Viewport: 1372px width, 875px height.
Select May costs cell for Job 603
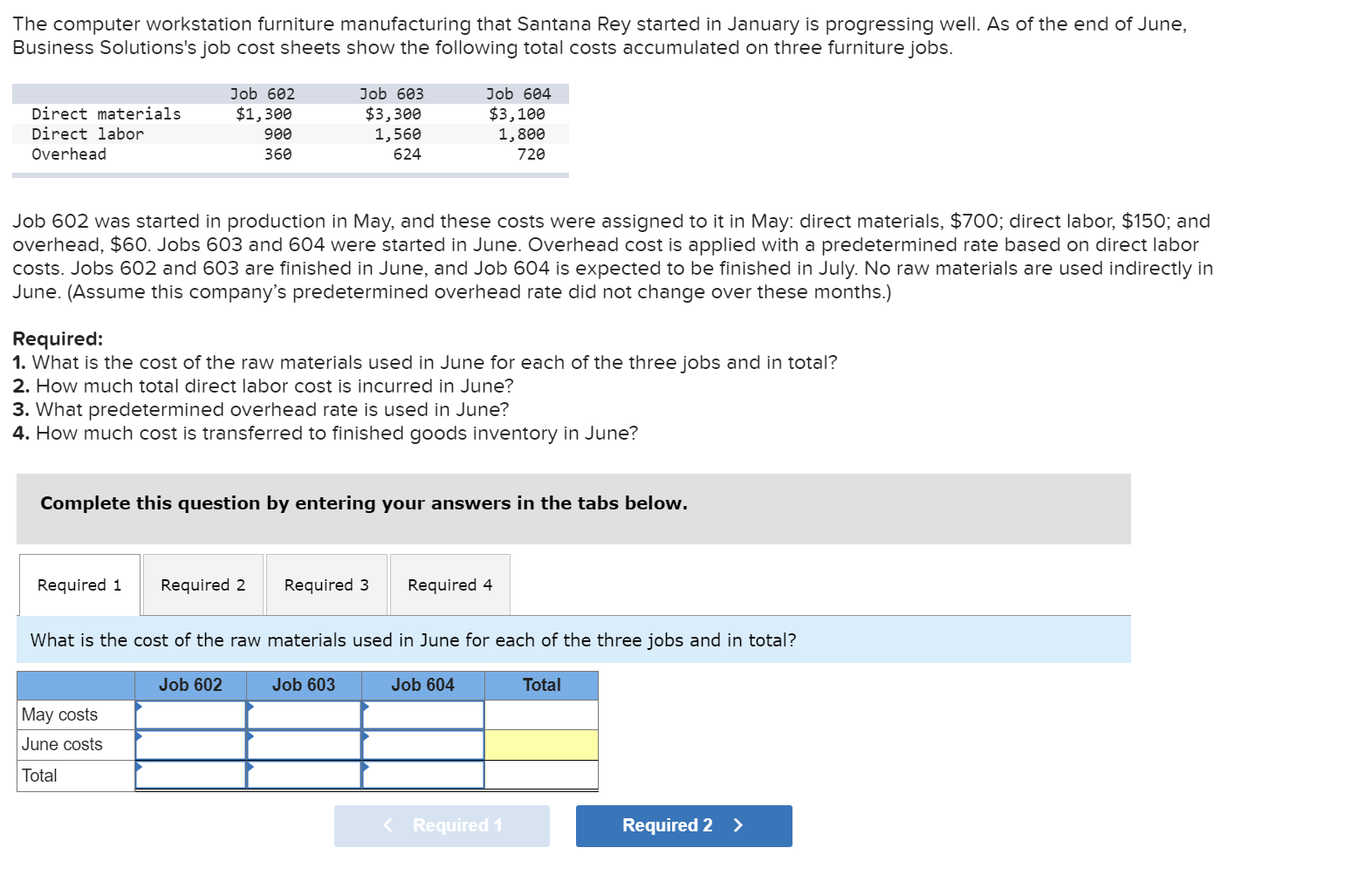click(305, 714)
